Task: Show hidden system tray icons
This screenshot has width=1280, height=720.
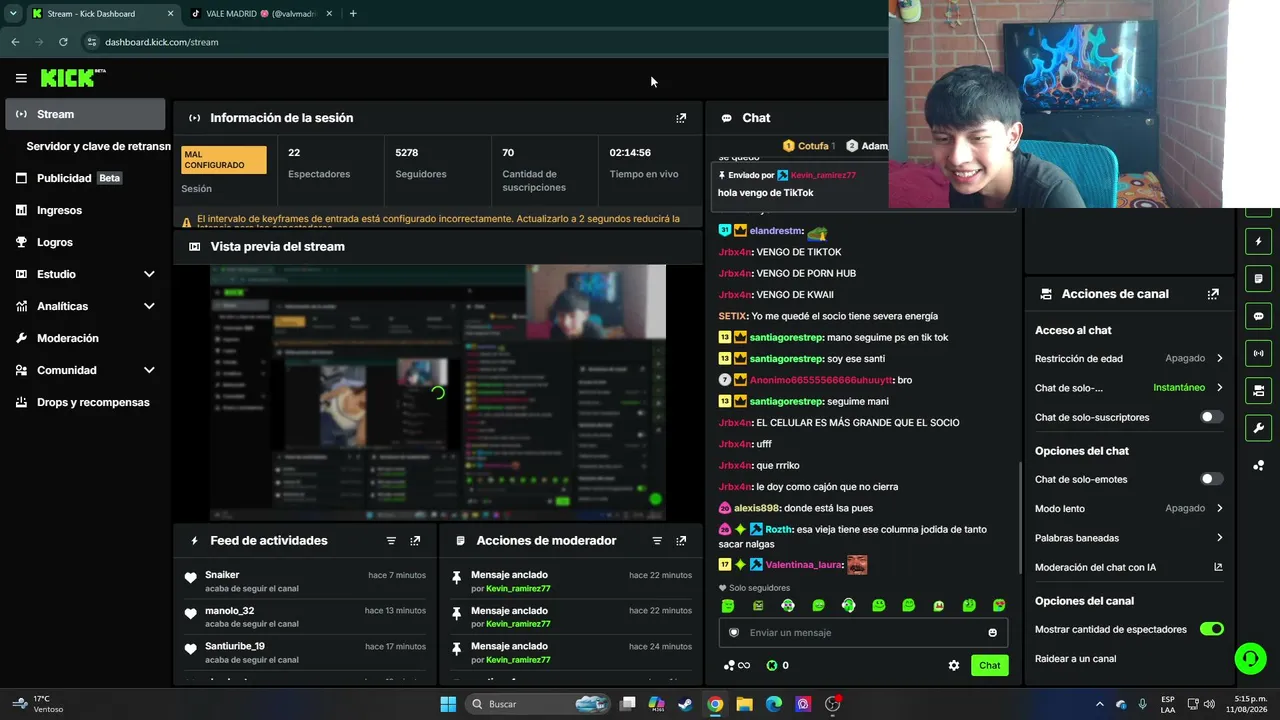Action: (1100, 704)
